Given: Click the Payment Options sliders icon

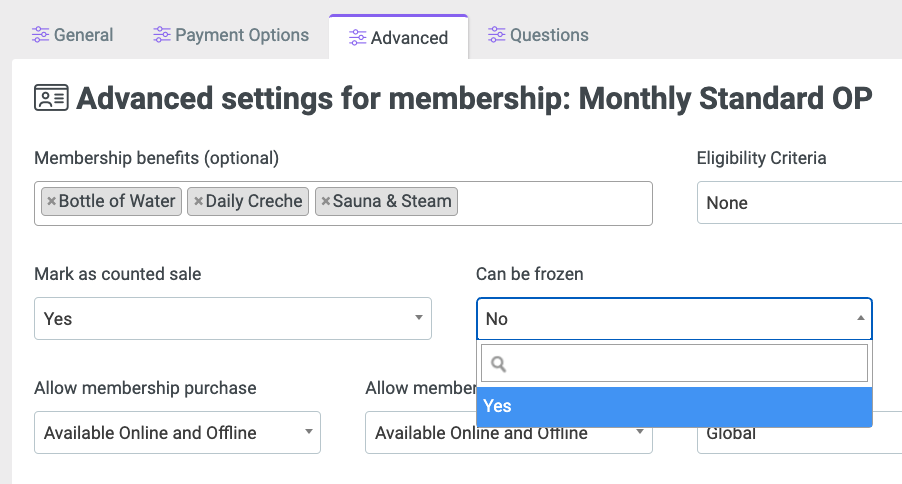Looking at the screenshot, I should pyautogui.click(x=162, y=35).
